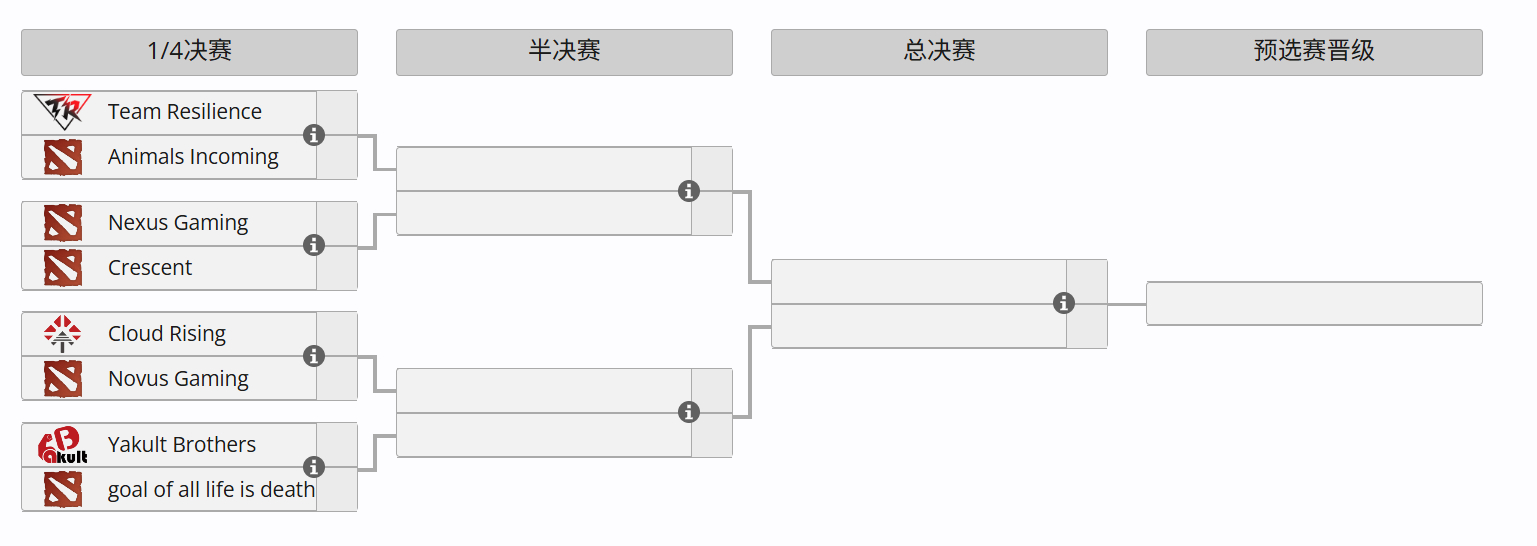Image resolution: width=1537 pixels, height=546 pixels.
Task: Open the Nexus Gaming team link
Action: 178,223
